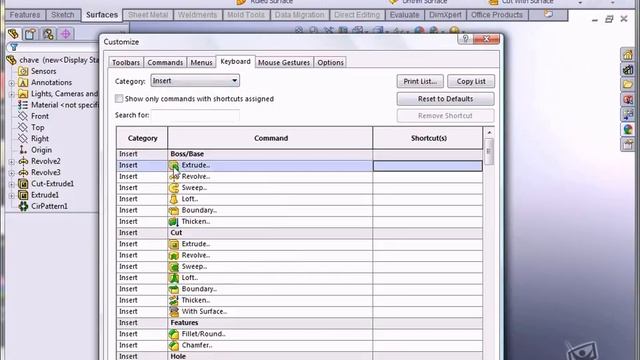640x360 pixels.
Task: Open Design Library task pane icon
Action: click(x=628, y=69)
